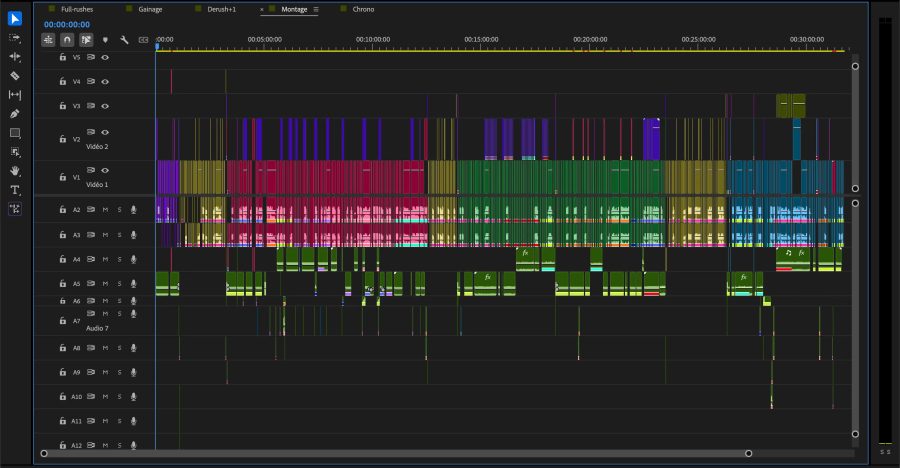Screen dimensions: 900x468
Task: Toggle track targeting for A6
Action: [76, 301]
